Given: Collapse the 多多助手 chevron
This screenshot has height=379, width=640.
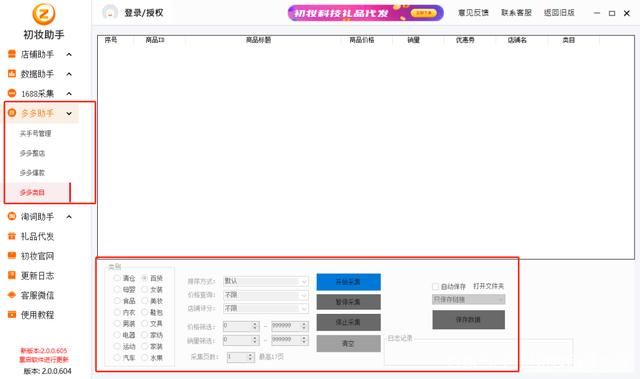Looking at the screenshot, I should point(69,113).
